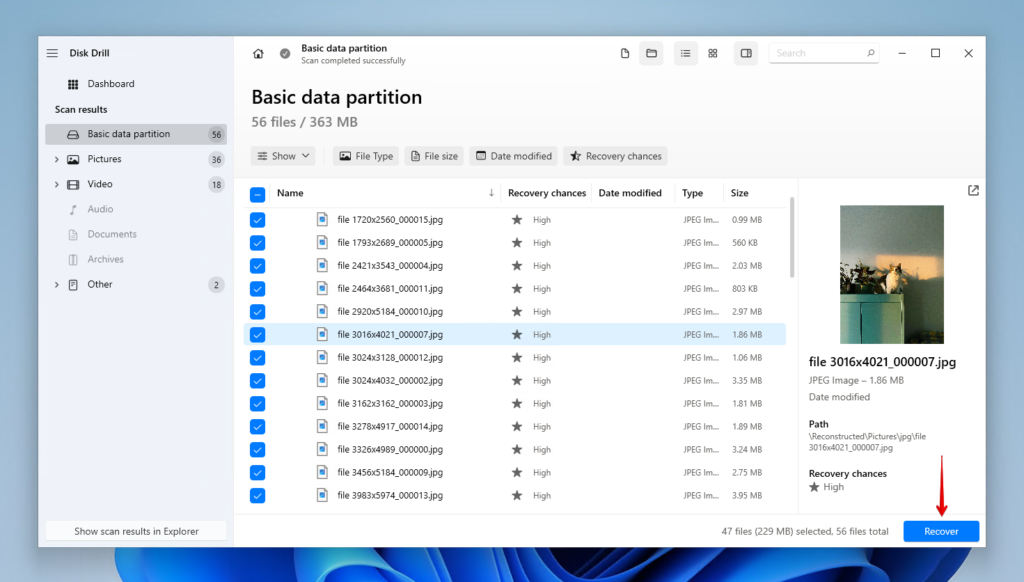Click the Recover button
This screenshot has width=1024, height=582.
point(941,531)
